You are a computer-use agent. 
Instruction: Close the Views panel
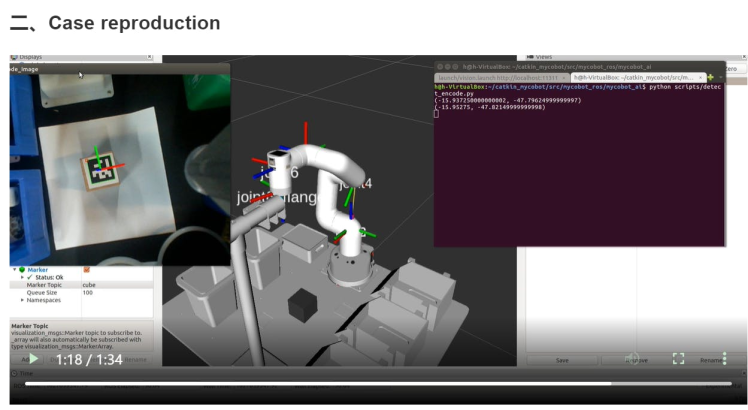pos(744,57)
